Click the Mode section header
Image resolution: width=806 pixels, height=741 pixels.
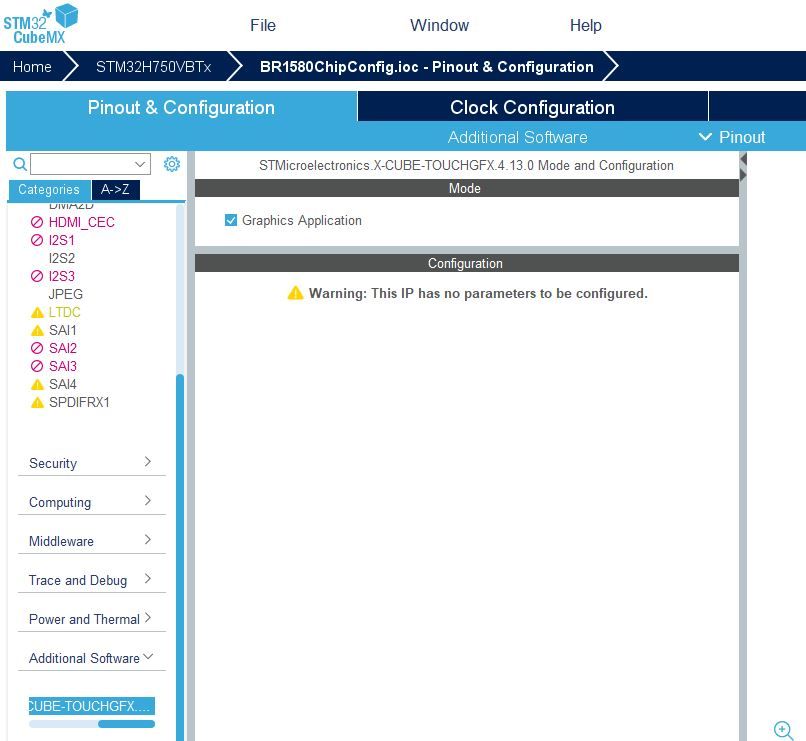pos(466,188)
